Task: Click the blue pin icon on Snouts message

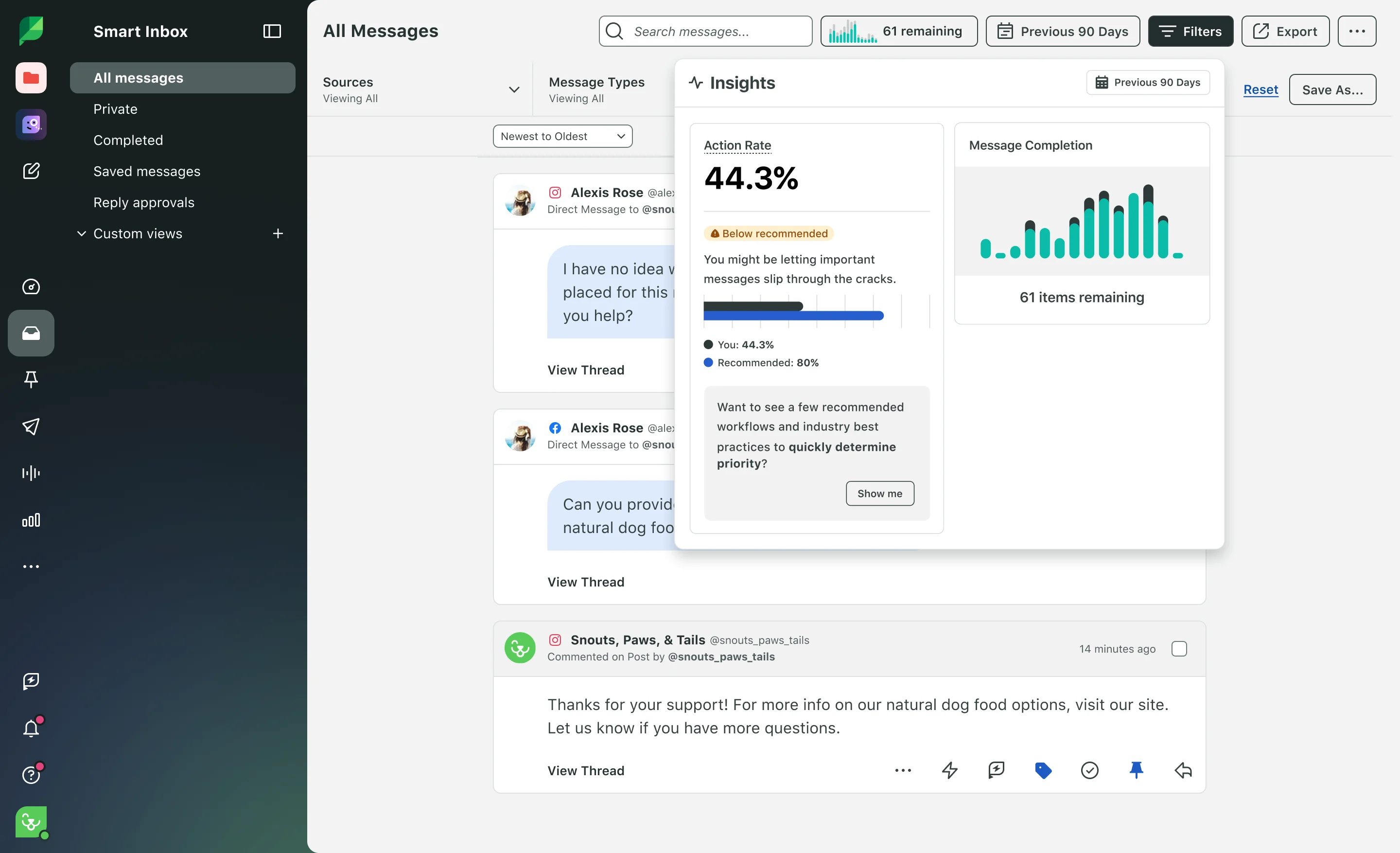Action: pos(1137,771)
